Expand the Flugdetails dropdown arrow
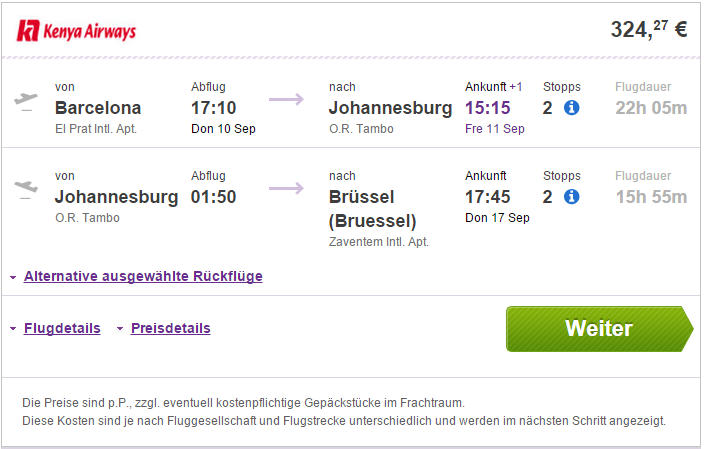The image size is (708, 449). [x=13, y=329]
